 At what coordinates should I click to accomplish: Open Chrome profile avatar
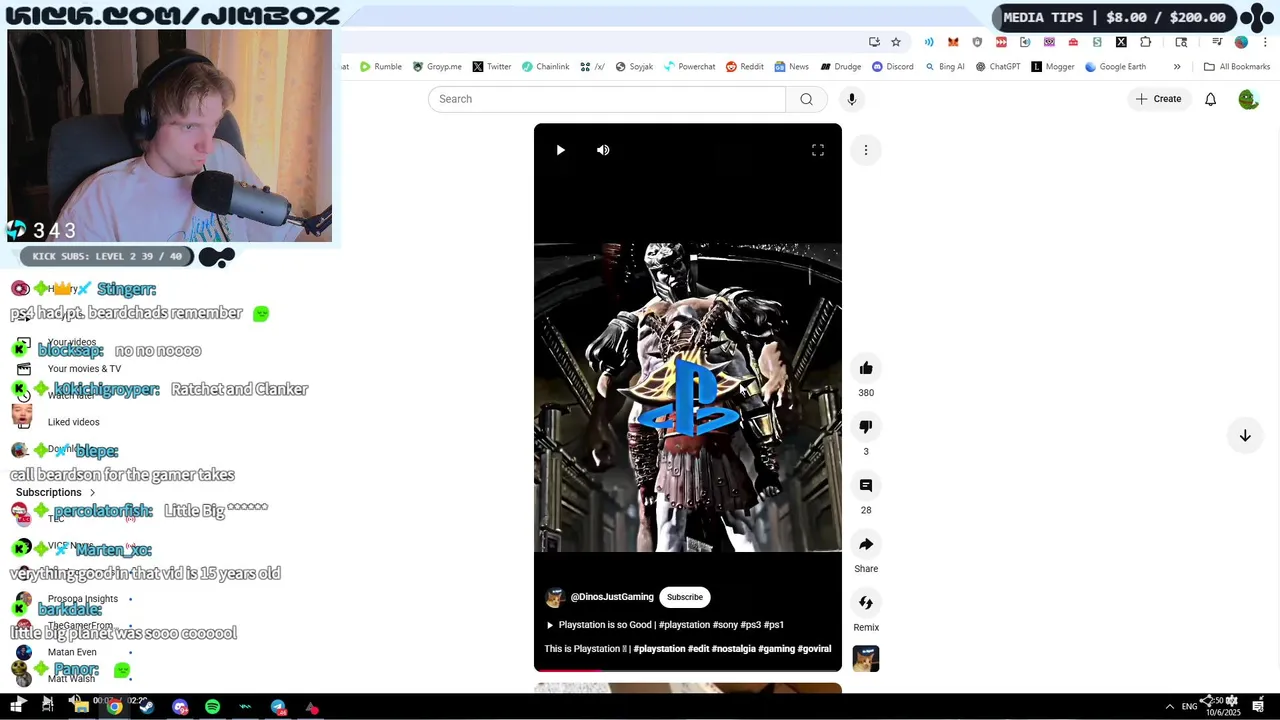(x=1241, y=42)
